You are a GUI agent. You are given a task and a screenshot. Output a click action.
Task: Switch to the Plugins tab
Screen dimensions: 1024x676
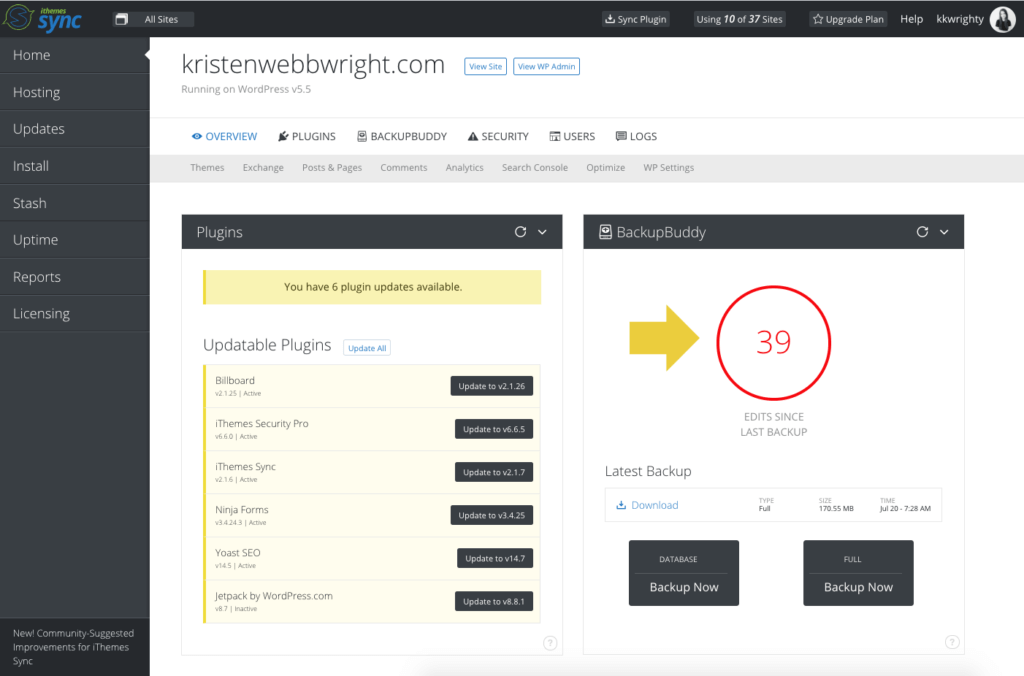pyautogui.click(x=307, y=137)
